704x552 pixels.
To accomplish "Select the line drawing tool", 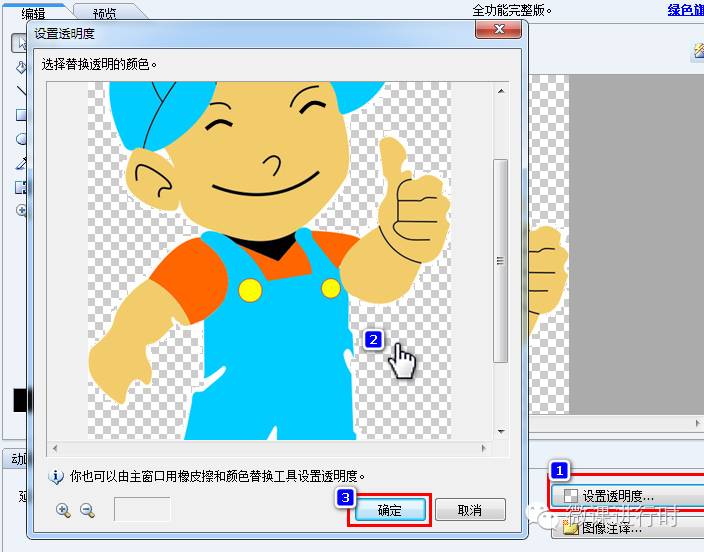I will (x=21, y=90).
